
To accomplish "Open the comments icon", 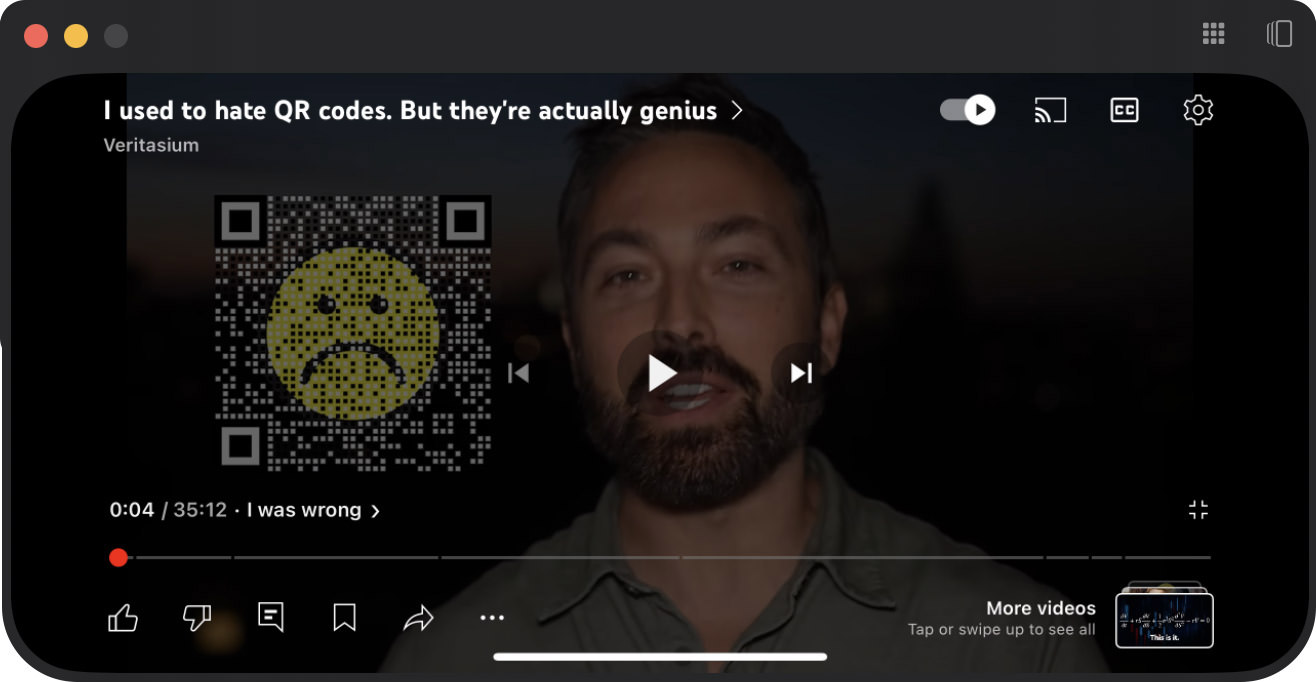I will (x=270, y=617).
